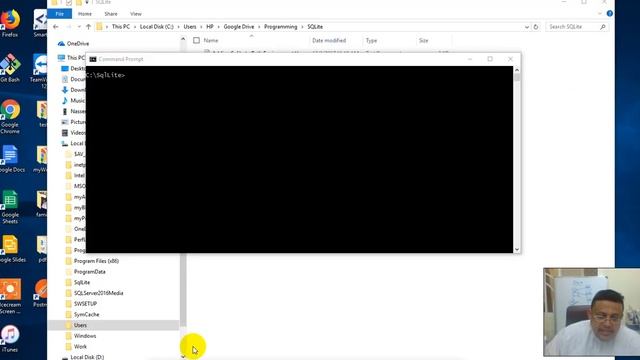Refresh the Explorer address bar
The height and width of the screenshot is (360, 640).
(x=536, y=27)
